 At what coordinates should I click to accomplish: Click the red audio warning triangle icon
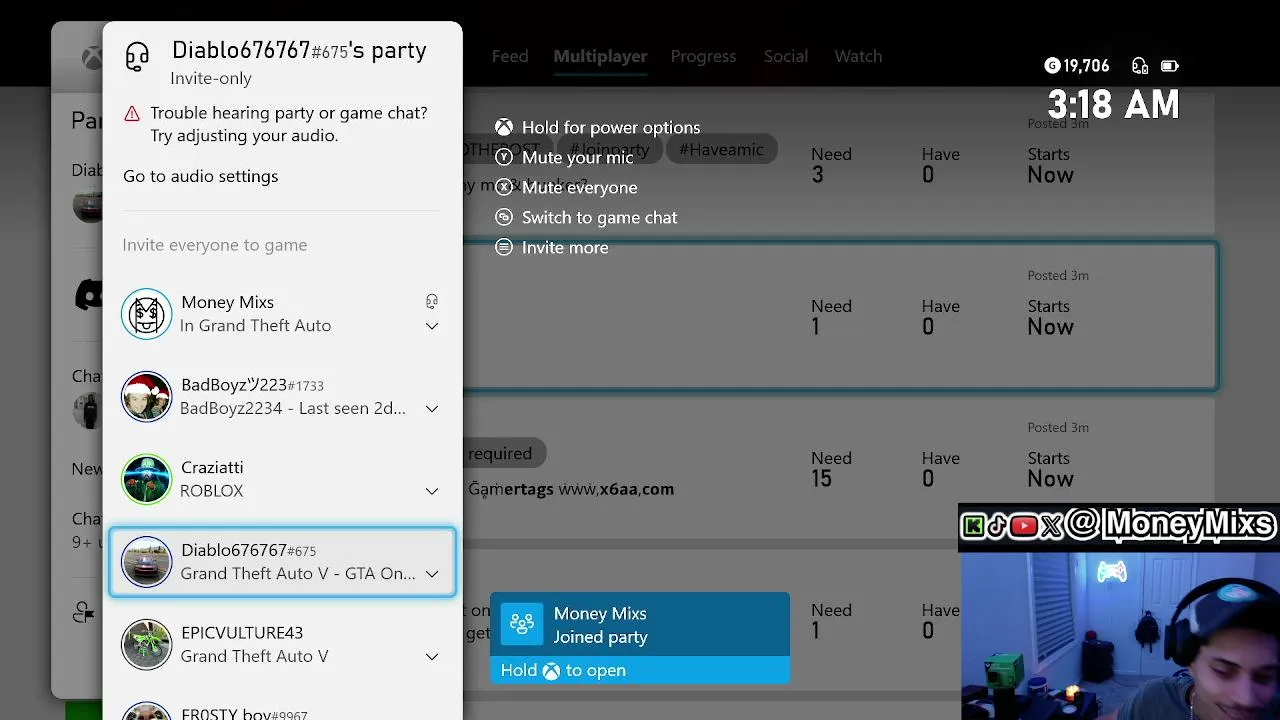click(132, 114)
